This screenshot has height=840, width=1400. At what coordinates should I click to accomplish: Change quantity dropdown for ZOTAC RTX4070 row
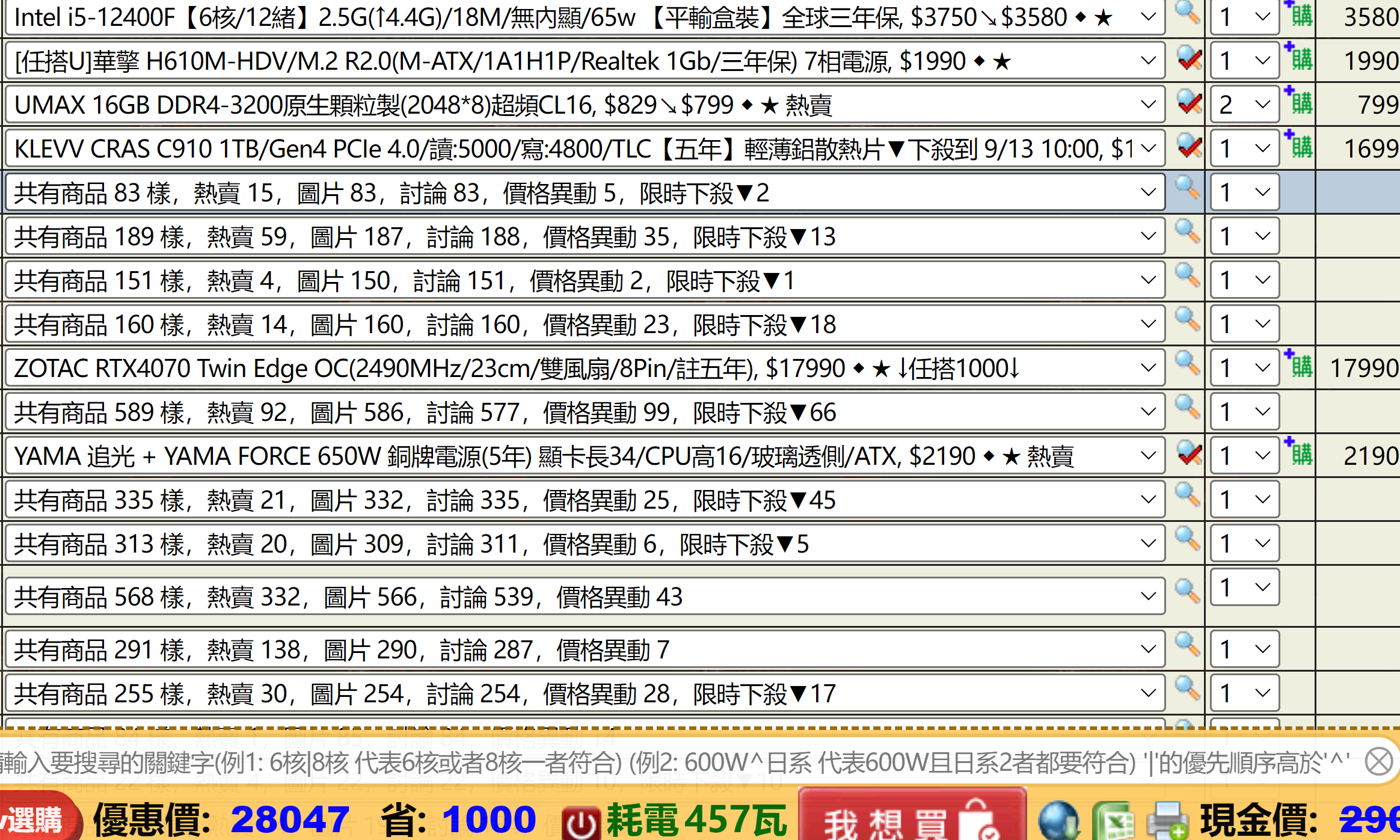coord(1244,368)
